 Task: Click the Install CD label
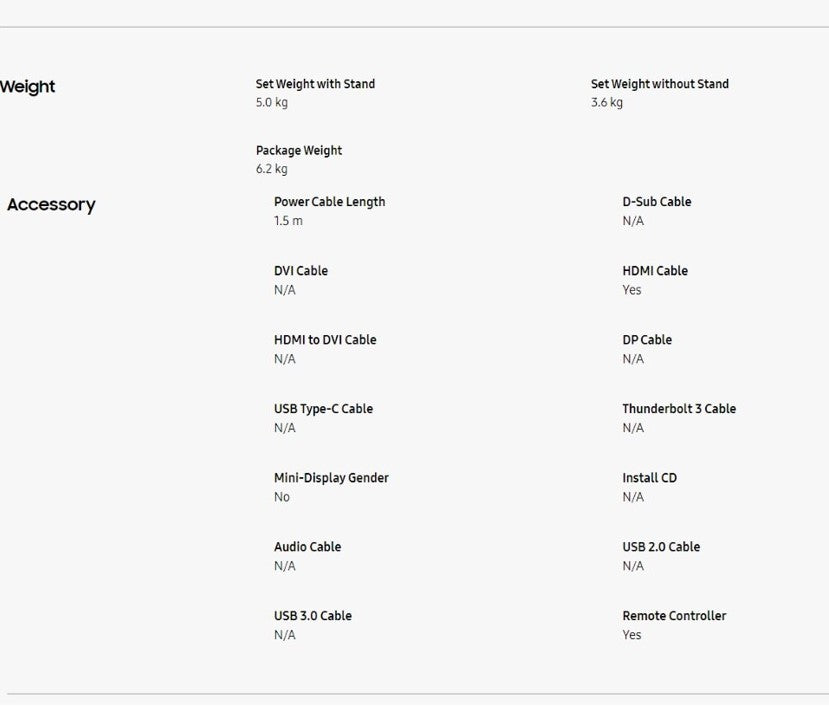coord(649,478)
